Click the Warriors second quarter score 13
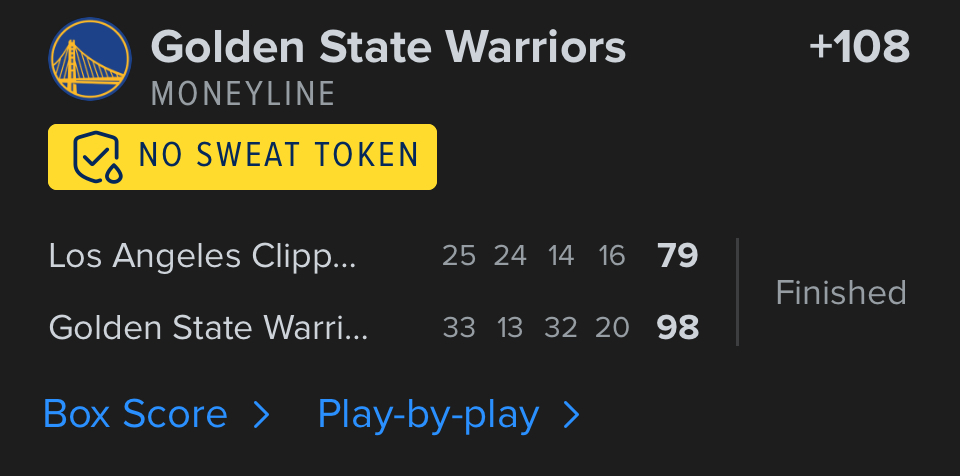This screenshot has height=476, width=960. [x=510, y=328]
